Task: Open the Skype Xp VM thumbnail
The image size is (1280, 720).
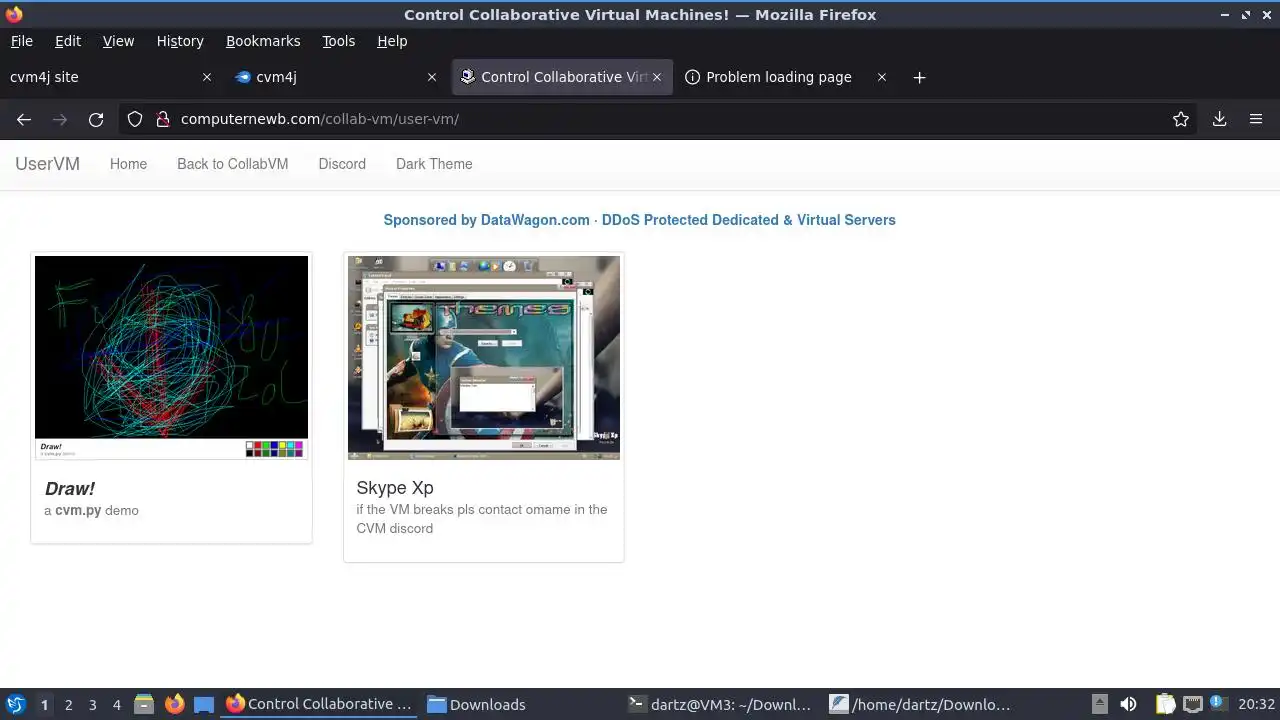Action: (484, 357)
